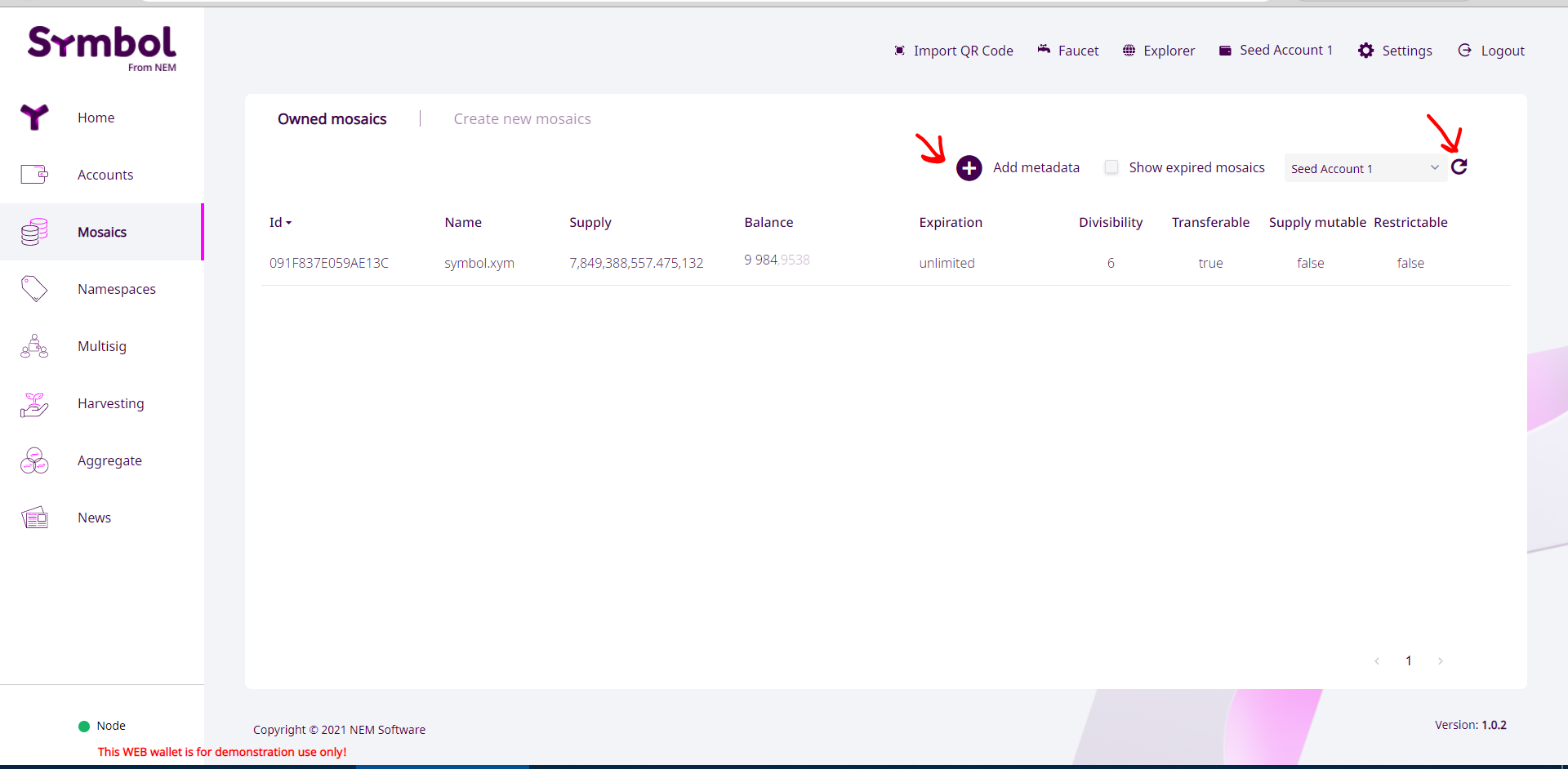1568x769 pixels.
Task: Open Accounts via the wallet icon
Action: pos(34,175)
